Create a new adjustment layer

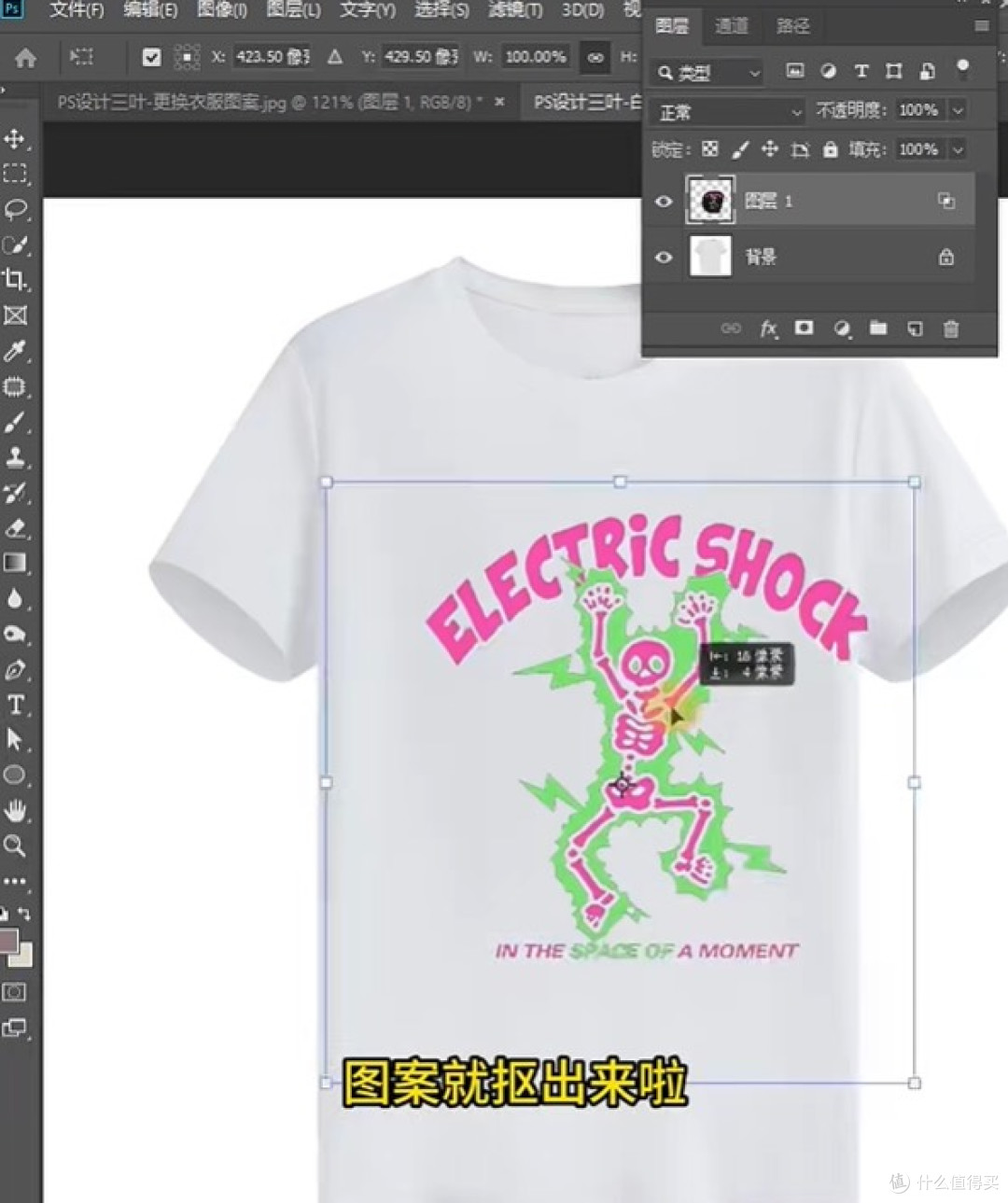coord(842,329)
